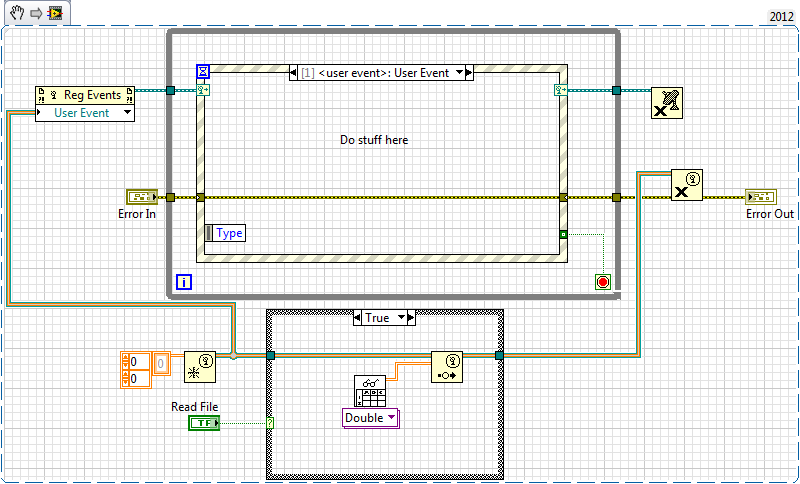Select the Type event data node
800x484 pixels.
(225, 233)
